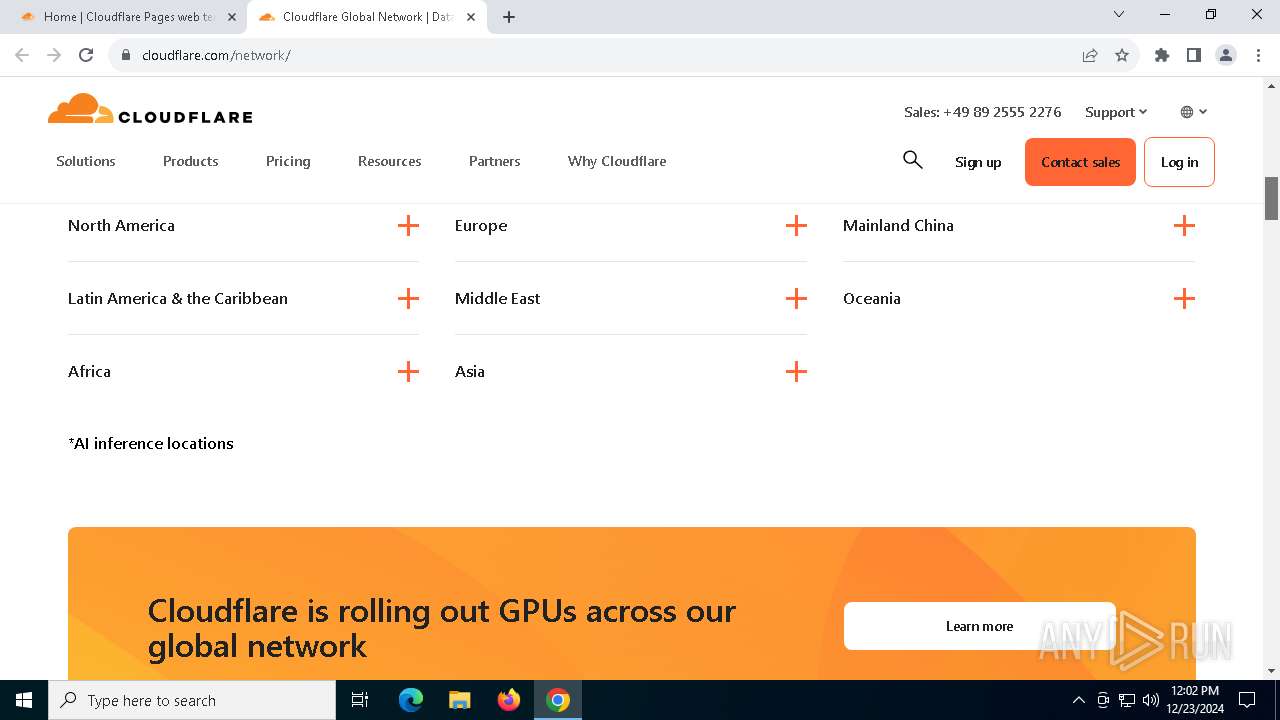This screenshot has width=1280, height=720.
Task: Close the Cloudflare Global Network tab
Action: [x=471, y=17]
